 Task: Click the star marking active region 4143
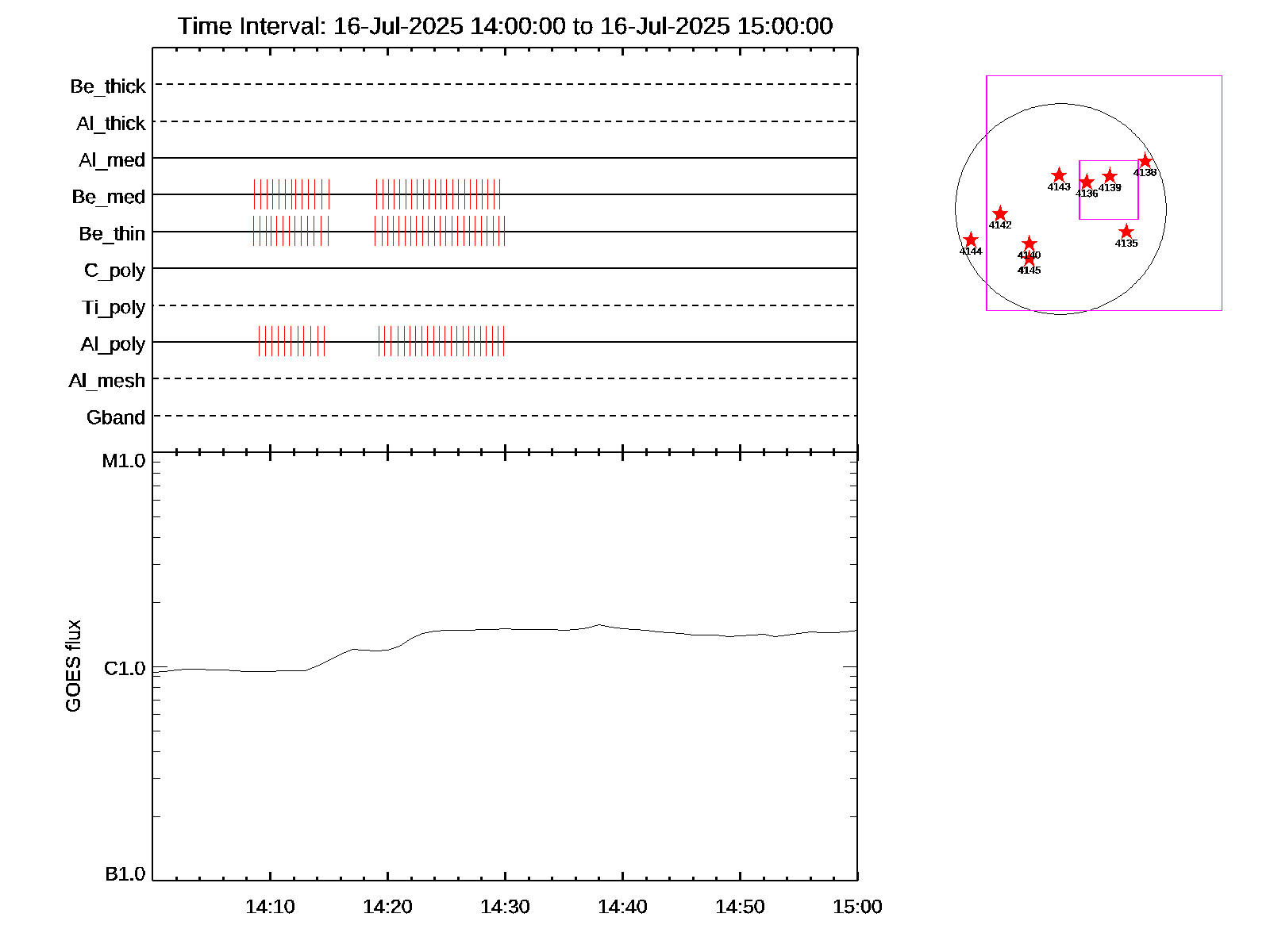point(1058,175)
